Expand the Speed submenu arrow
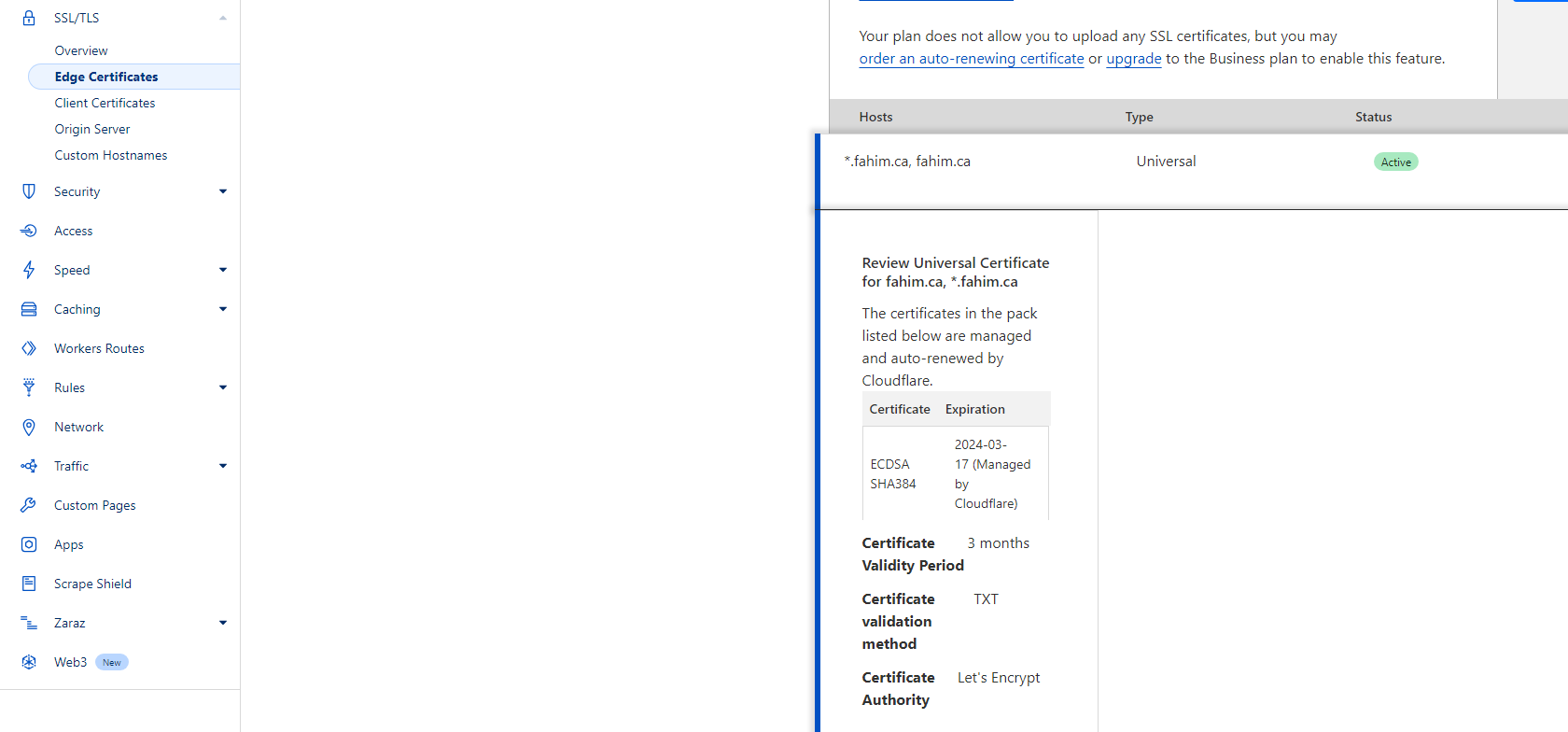1568x732 pixels. (223, 270)
